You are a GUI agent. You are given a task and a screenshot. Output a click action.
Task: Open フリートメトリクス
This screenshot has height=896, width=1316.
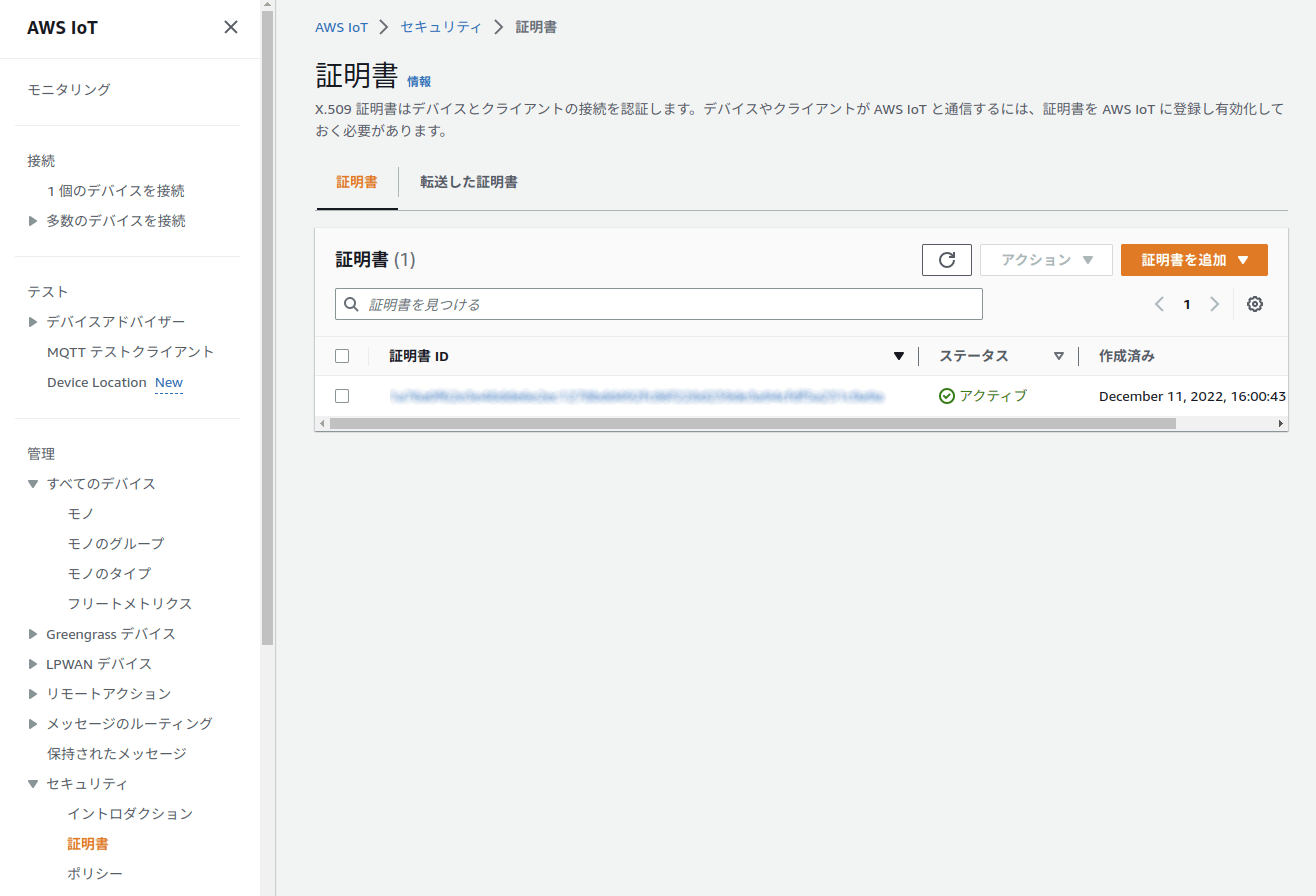130,604
